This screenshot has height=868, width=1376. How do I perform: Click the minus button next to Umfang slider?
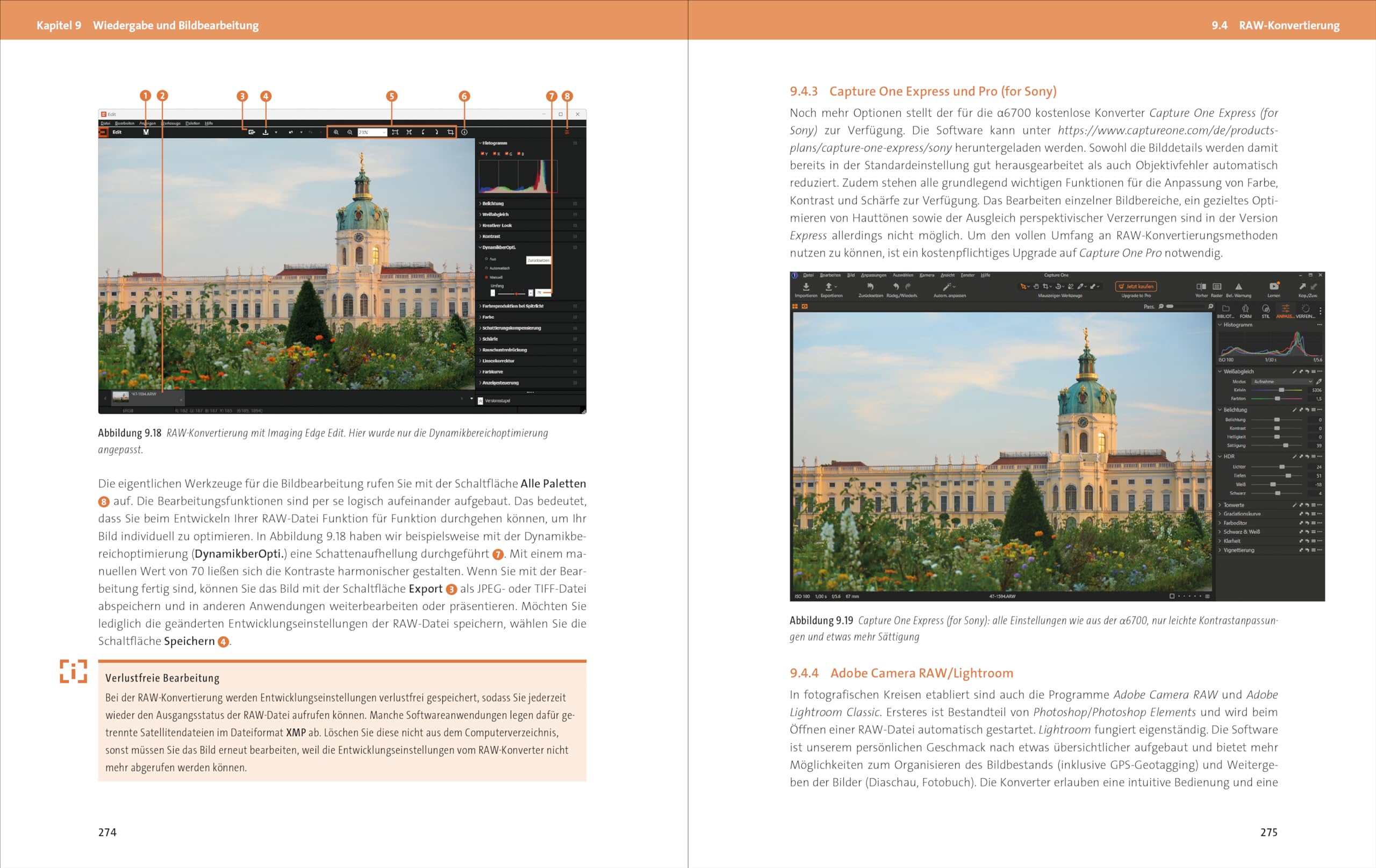(492, 292)
